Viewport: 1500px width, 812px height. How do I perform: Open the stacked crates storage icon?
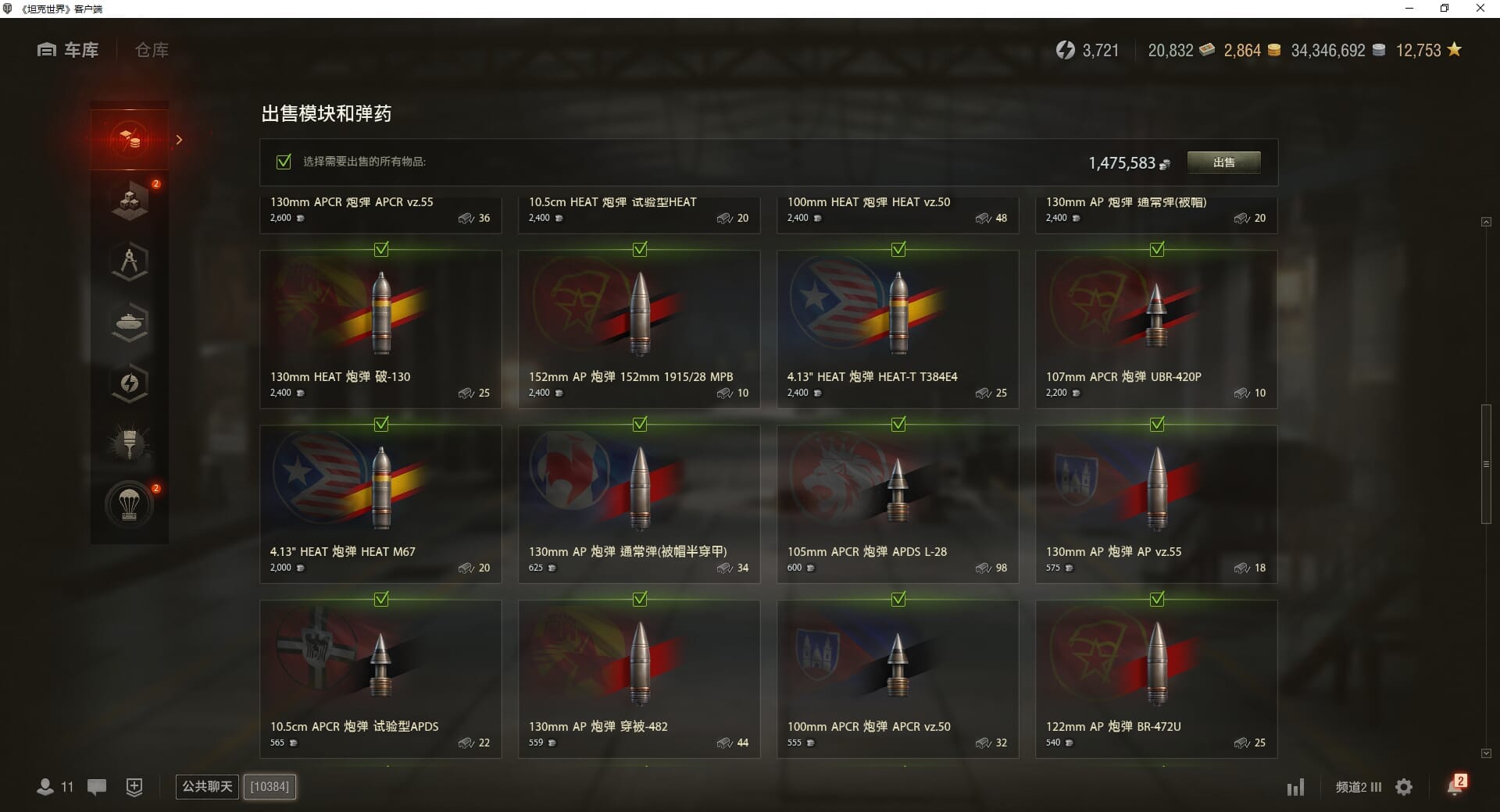130,201
